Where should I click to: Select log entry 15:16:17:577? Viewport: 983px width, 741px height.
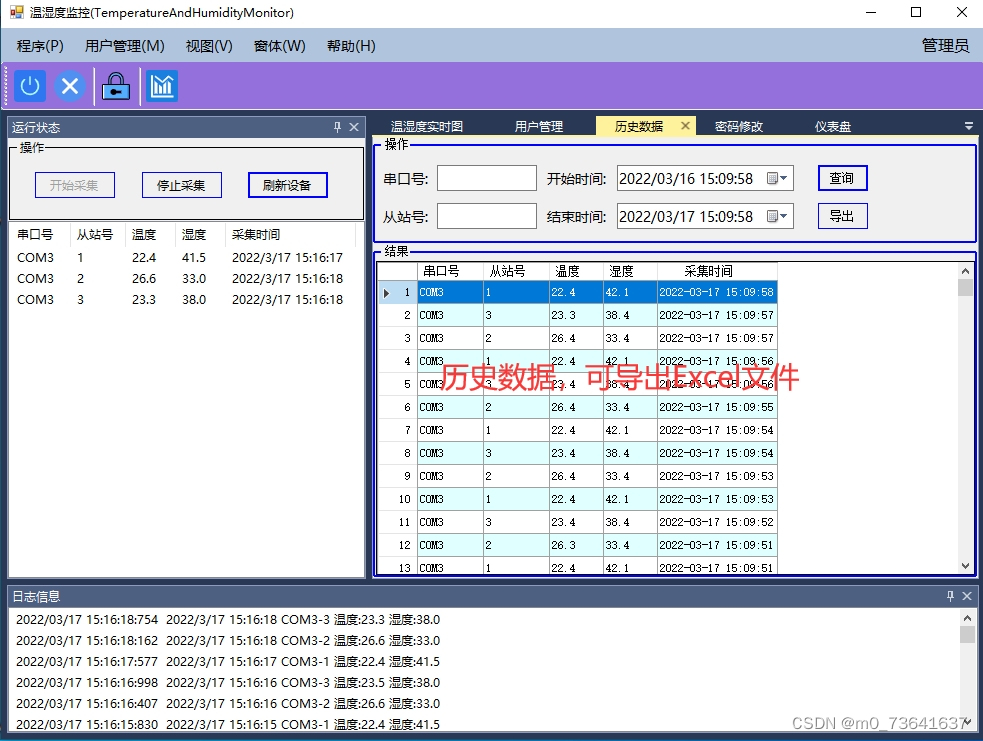[228, 661]
